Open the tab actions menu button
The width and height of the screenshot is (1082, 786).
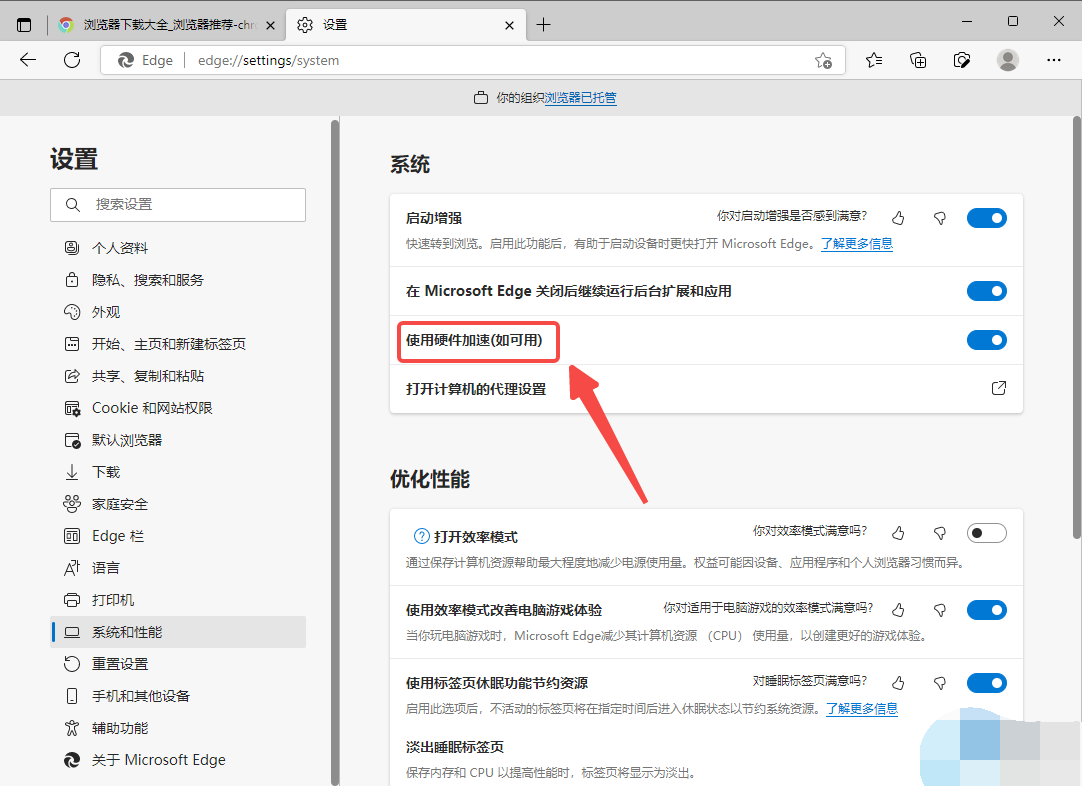pyautogui.click(x=24, y=25)
